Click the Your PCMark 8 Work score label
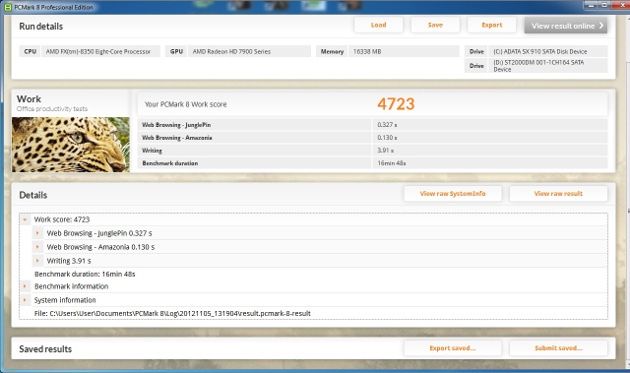Screen dimensions: 630x373 [x=186, y=104]
